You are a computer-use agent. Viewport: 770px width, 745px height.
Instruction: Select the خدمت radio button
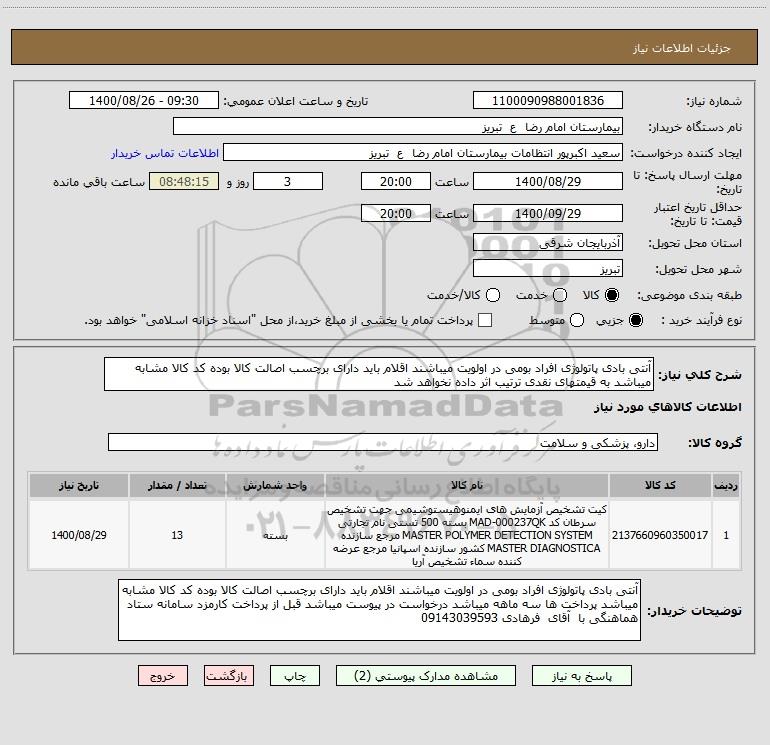point(560,295)
